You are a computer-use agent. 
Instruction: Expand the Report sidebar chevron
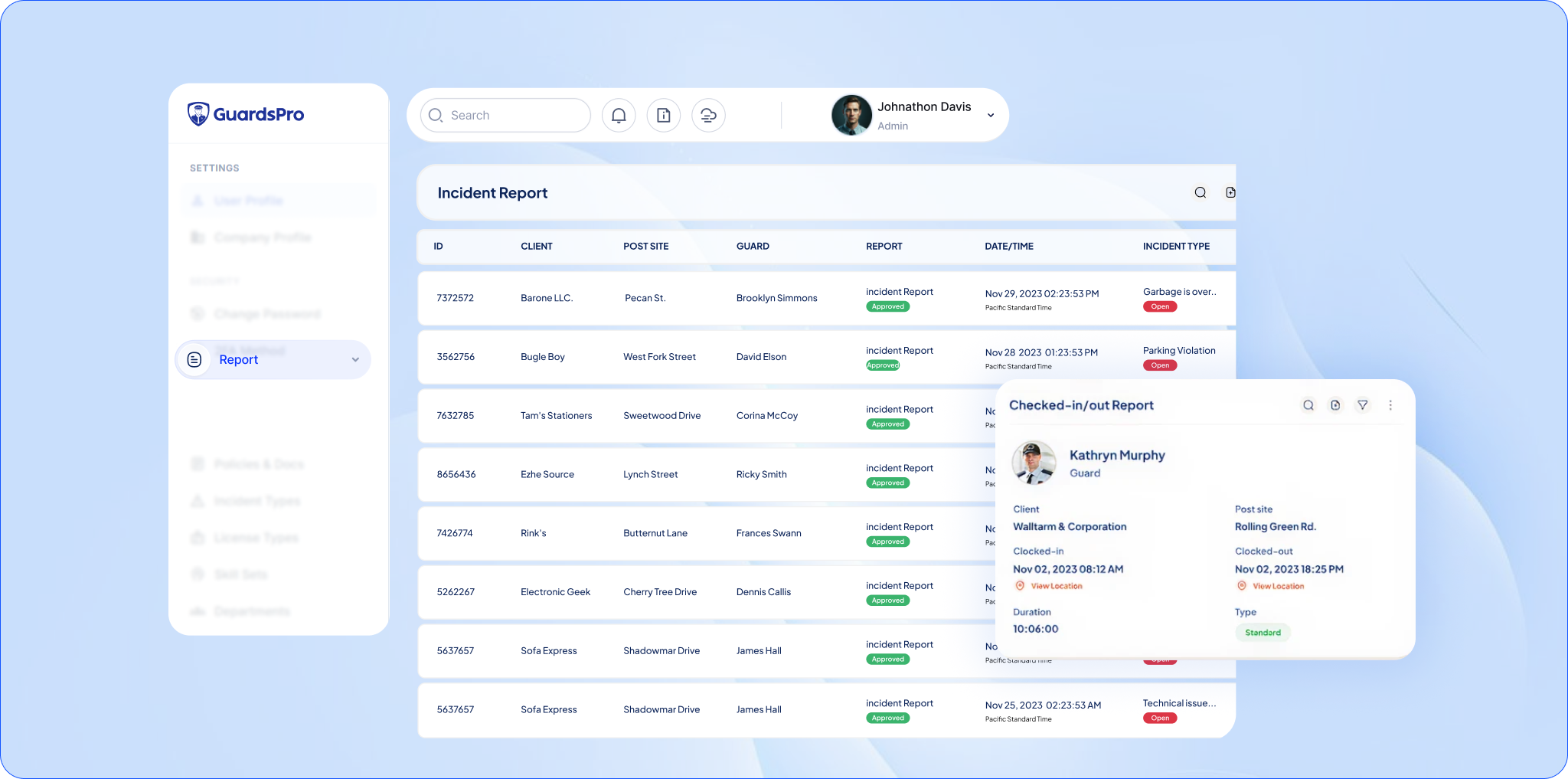pyautogui.click(x=355, y=360)
